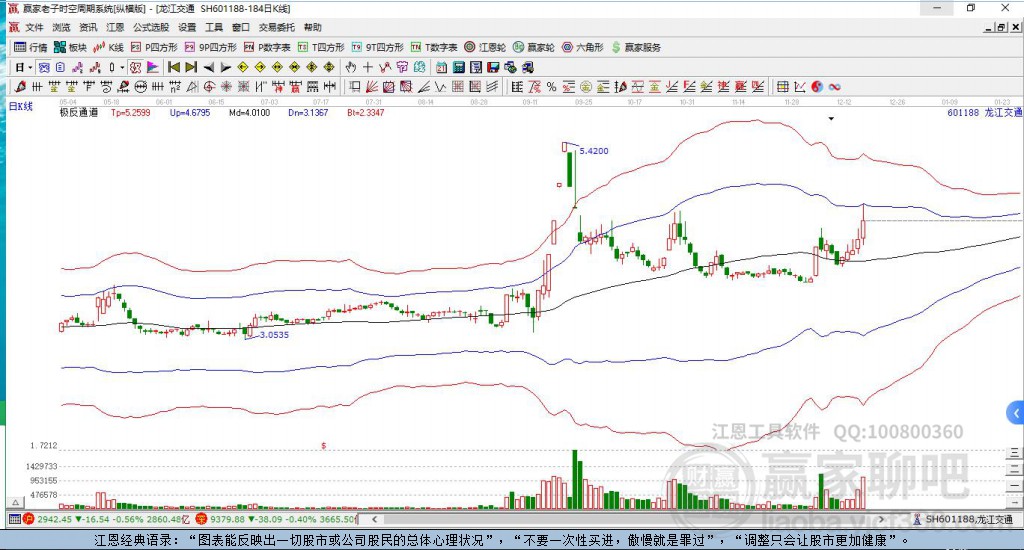The height and width of the screenshot is (550, 1024).
Task: Open the 交易委托 menu
Action: [x=277, y=27]
